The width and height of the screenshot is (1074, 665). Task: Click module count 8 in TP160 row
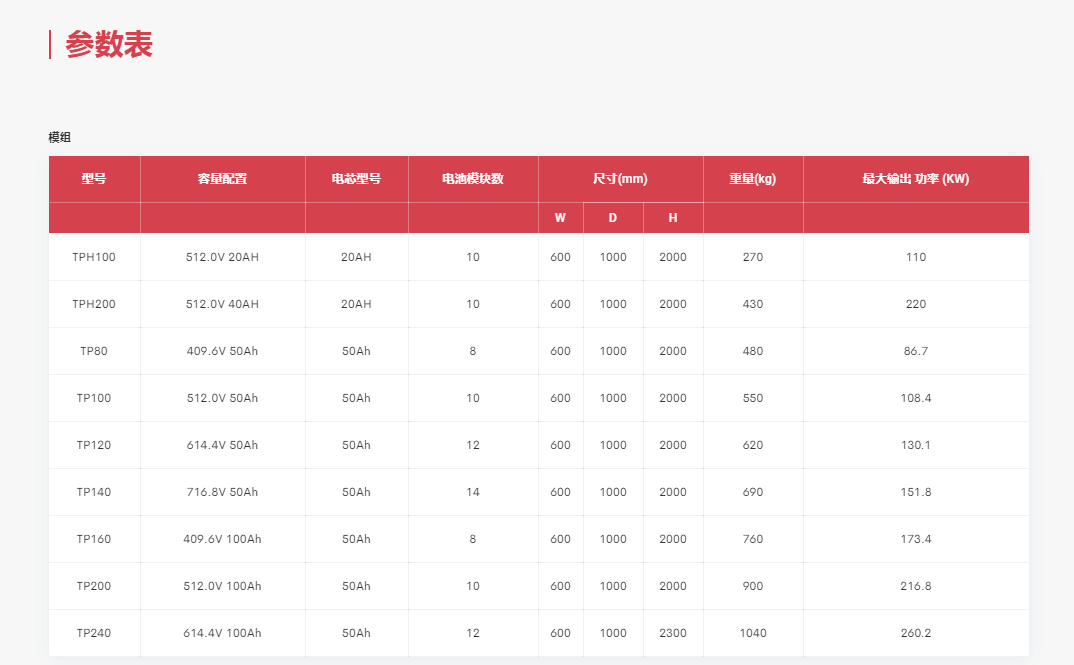pos(473,539)
